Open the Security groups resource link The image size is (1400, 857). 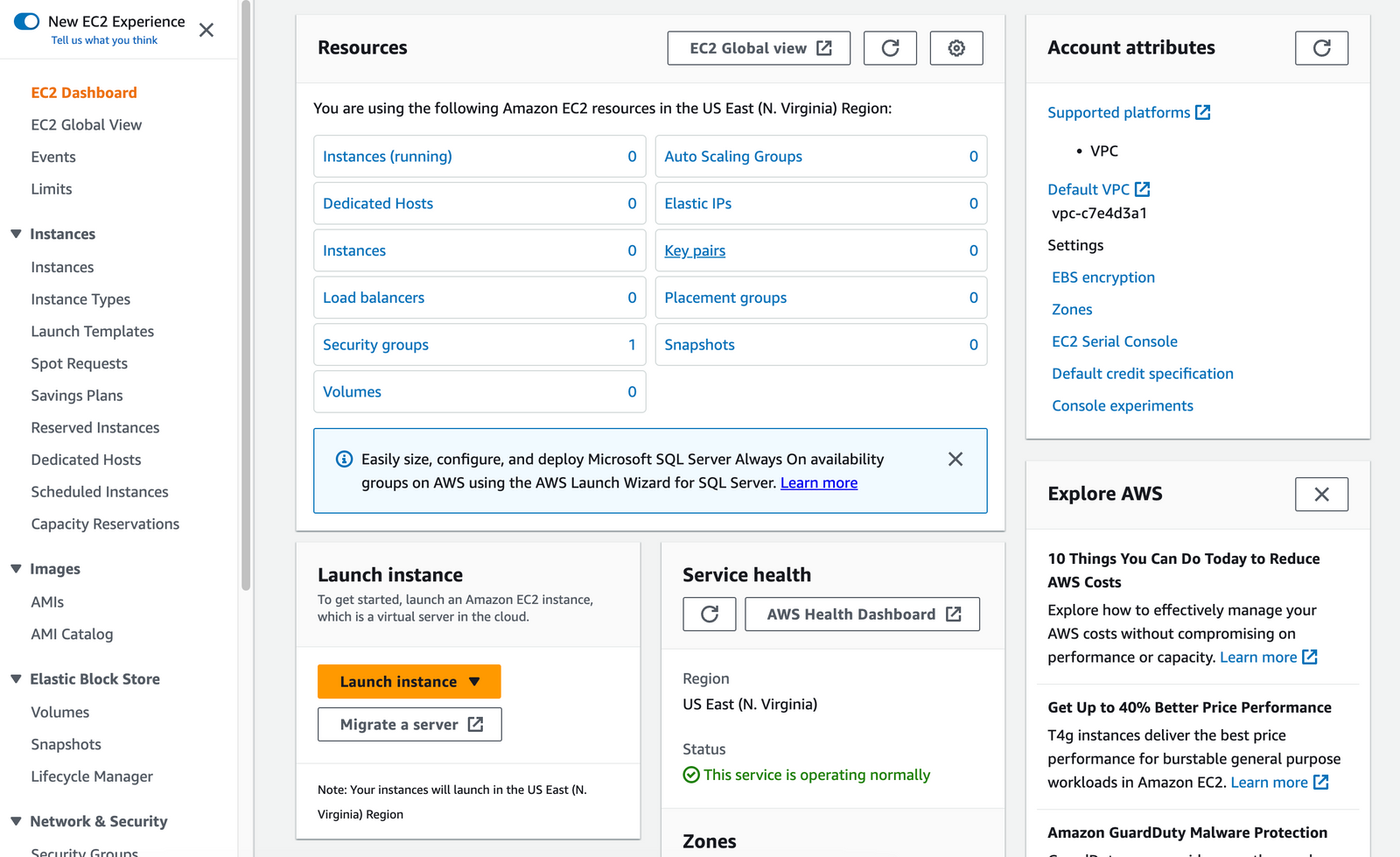coord(375,345)
